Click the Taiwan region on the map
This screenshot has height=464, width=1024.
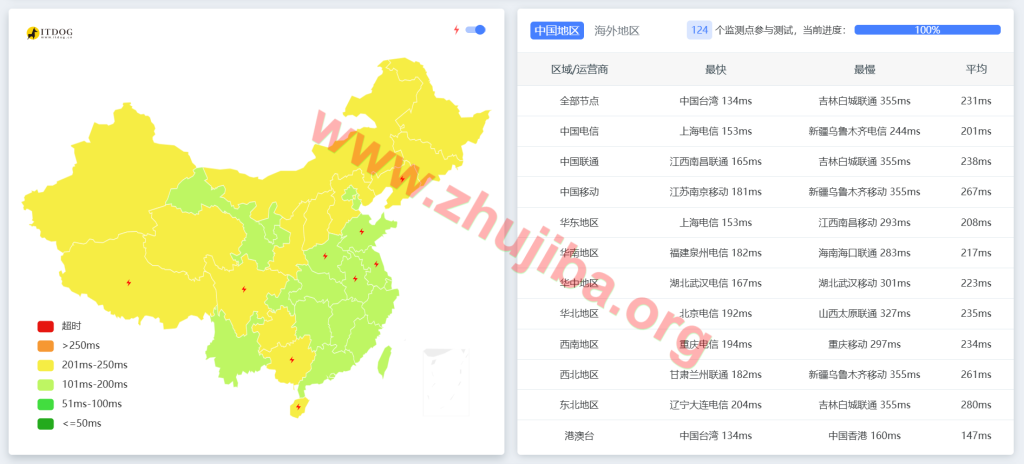pyautogui.click(x=385, y=362)
